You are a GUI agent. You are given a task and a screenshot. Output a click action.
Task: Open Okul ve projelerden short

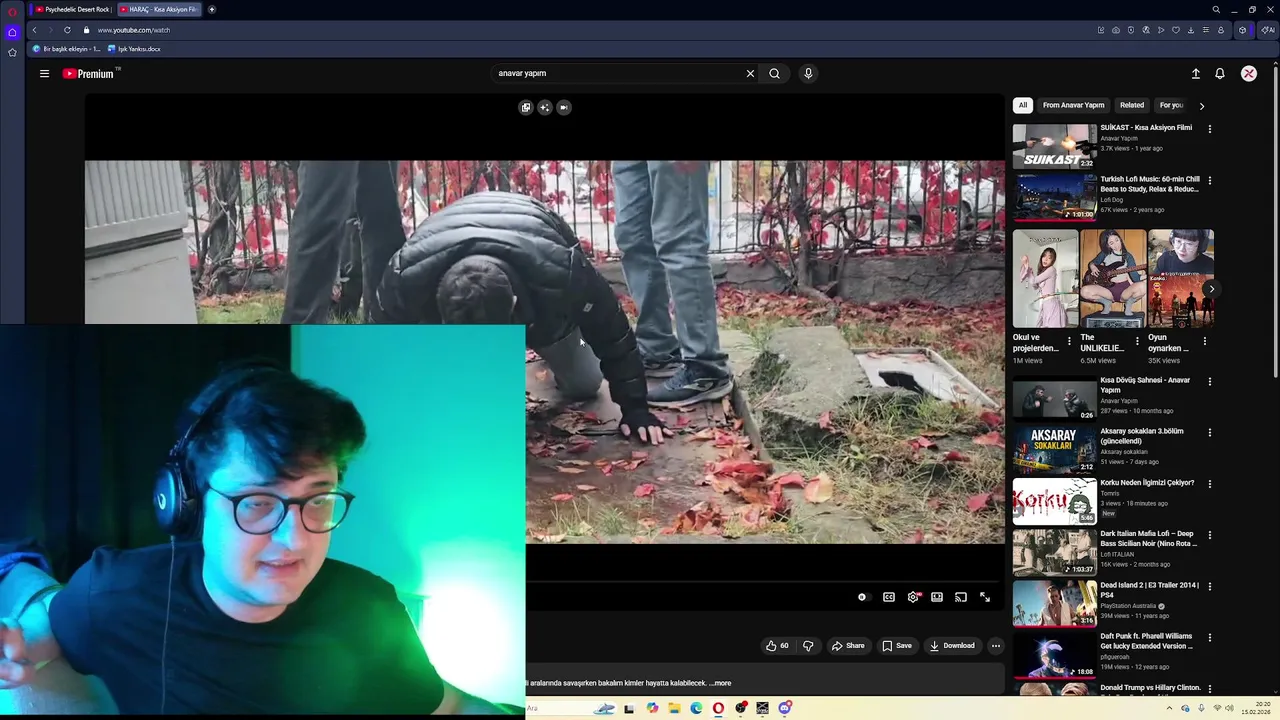tap(1045, 279)
